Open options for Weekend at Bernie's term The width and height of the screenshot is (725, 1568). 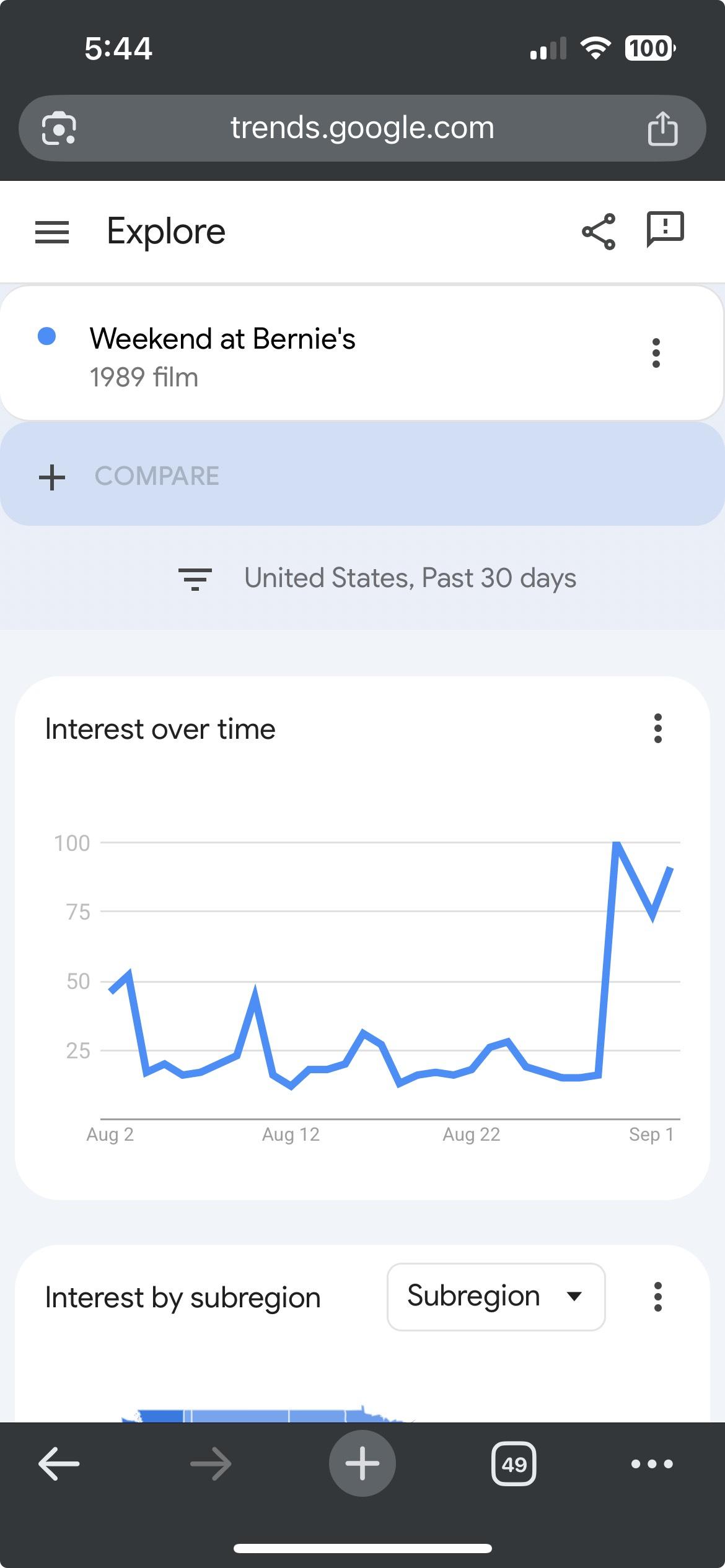click(x=656, y=353)
